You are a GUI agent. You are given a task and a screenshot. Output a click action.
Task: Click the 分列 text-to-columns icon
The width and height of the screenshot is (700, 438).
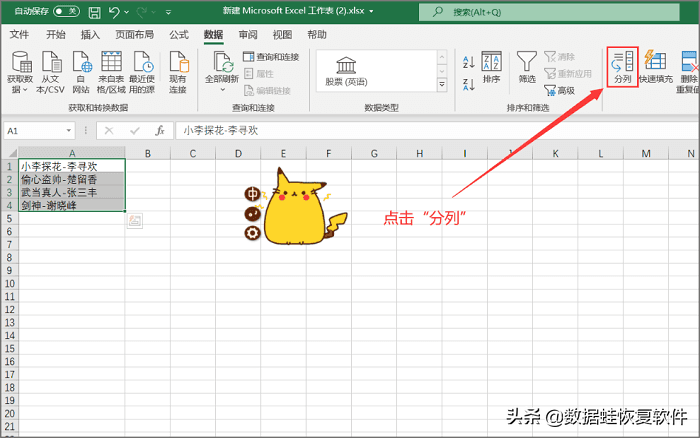pos(622,67)
